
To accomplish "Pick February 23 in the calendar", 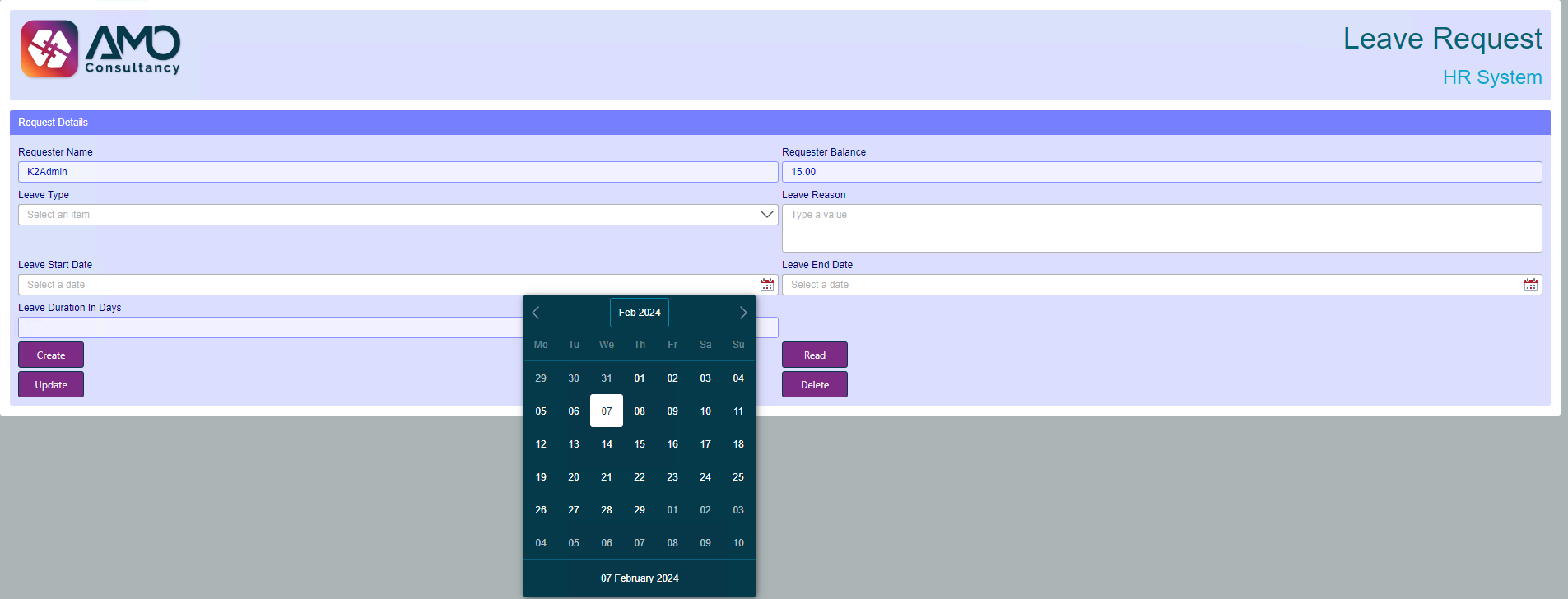I will (672, 477).
